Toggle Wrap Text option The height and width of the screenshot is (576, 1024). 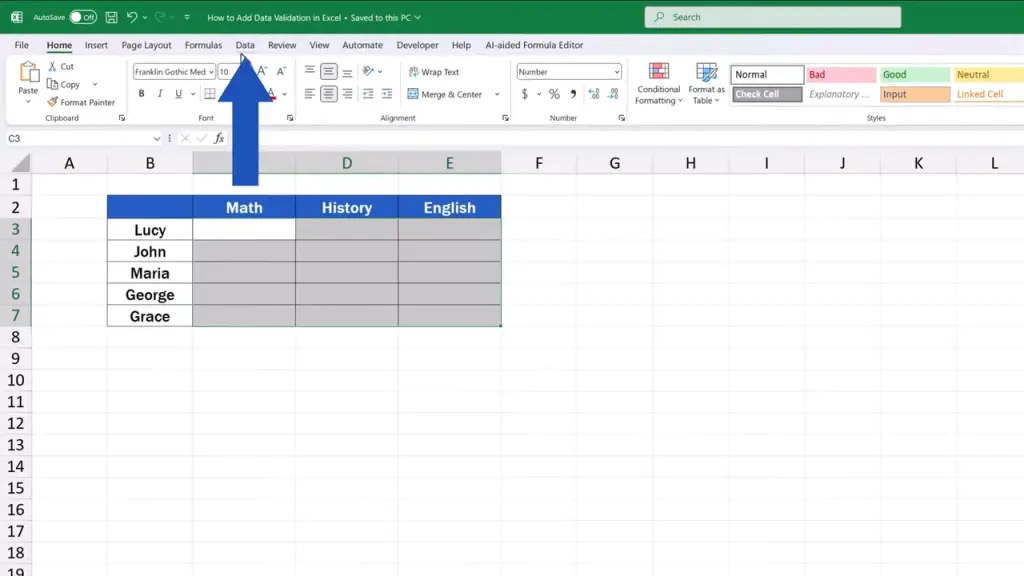pos(433,72)
